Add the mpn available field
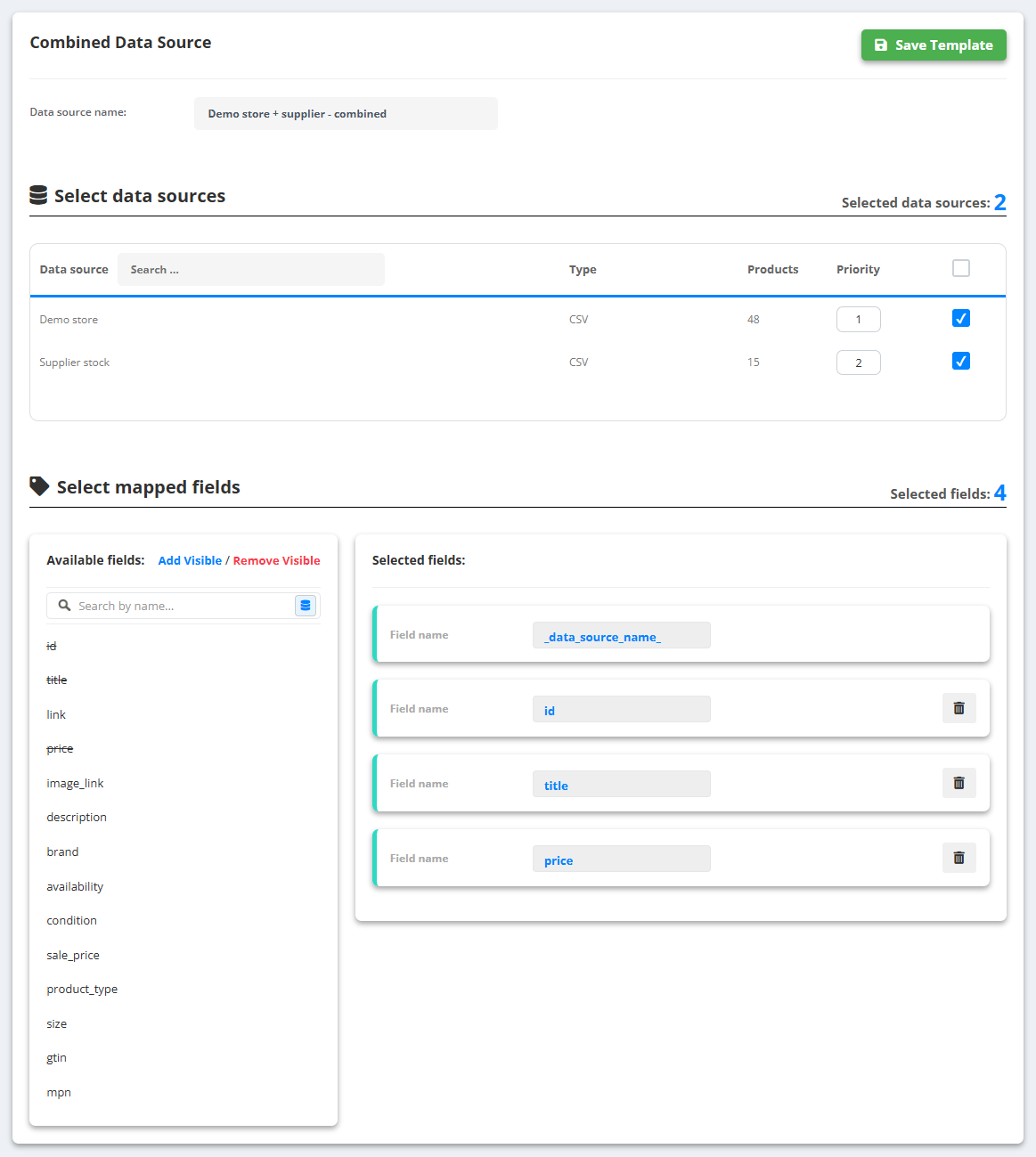The height and width of the screenshot is (1157, 1036). click(x=59, y=1092)
